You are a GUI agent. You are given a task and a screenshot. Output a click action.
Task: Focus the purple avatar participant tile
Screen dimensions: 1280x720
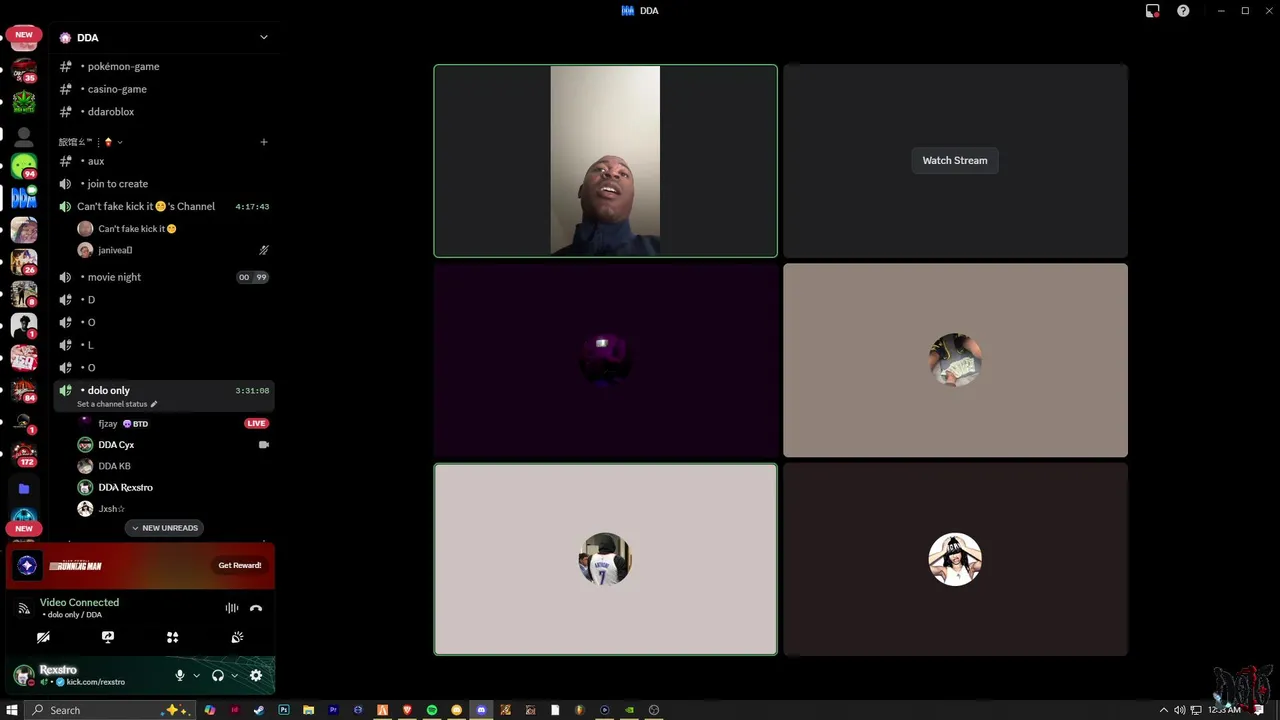pos(605,360)
